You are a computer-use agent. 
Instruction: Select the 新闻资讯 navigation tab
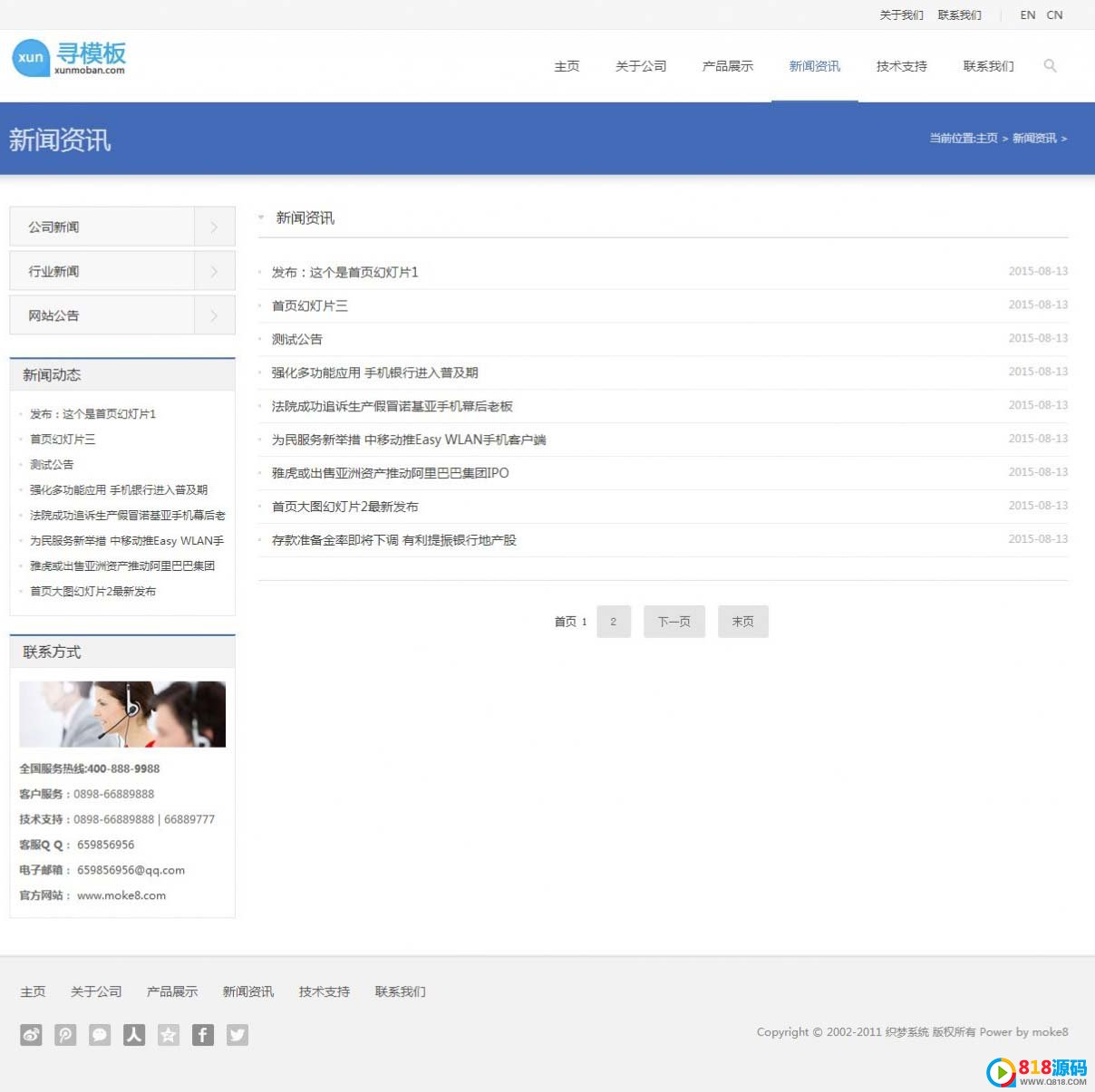click(x=815, y=66)
